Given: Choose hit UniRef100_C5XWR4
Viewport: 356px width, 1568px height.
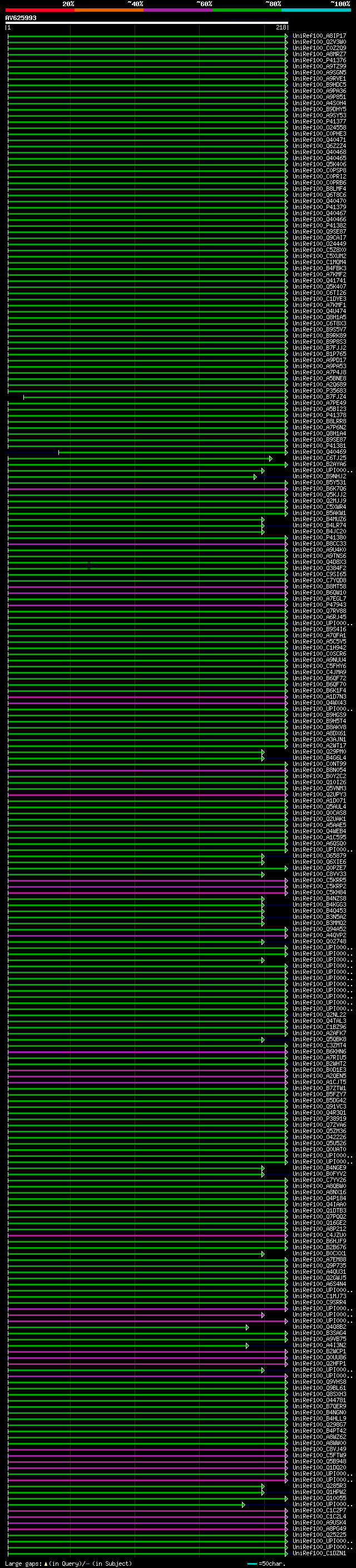Looking at the screenshot, I should pyautogui.click(x=319, y=507).
